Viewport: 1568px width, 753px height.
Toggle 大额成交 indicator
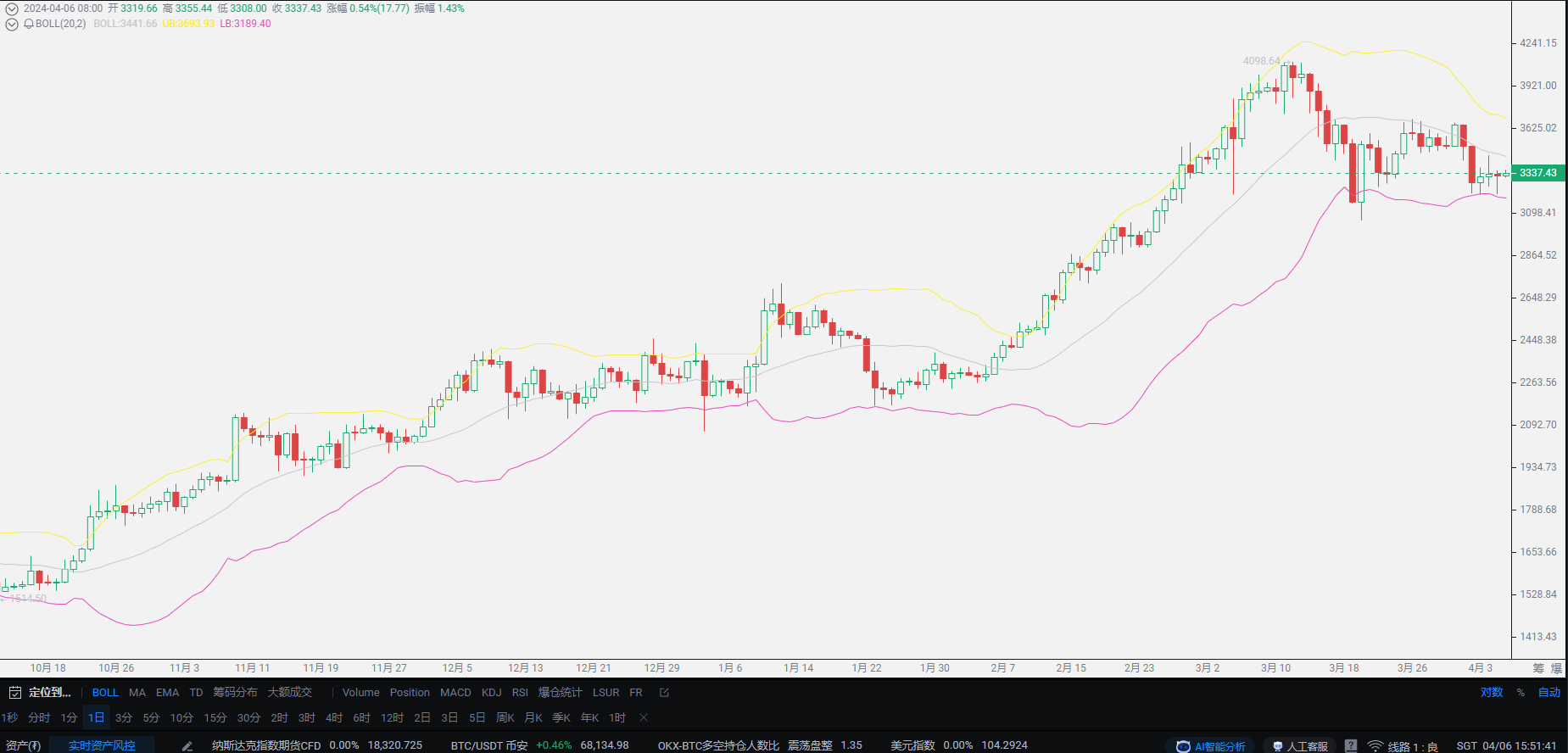(290, 693)
